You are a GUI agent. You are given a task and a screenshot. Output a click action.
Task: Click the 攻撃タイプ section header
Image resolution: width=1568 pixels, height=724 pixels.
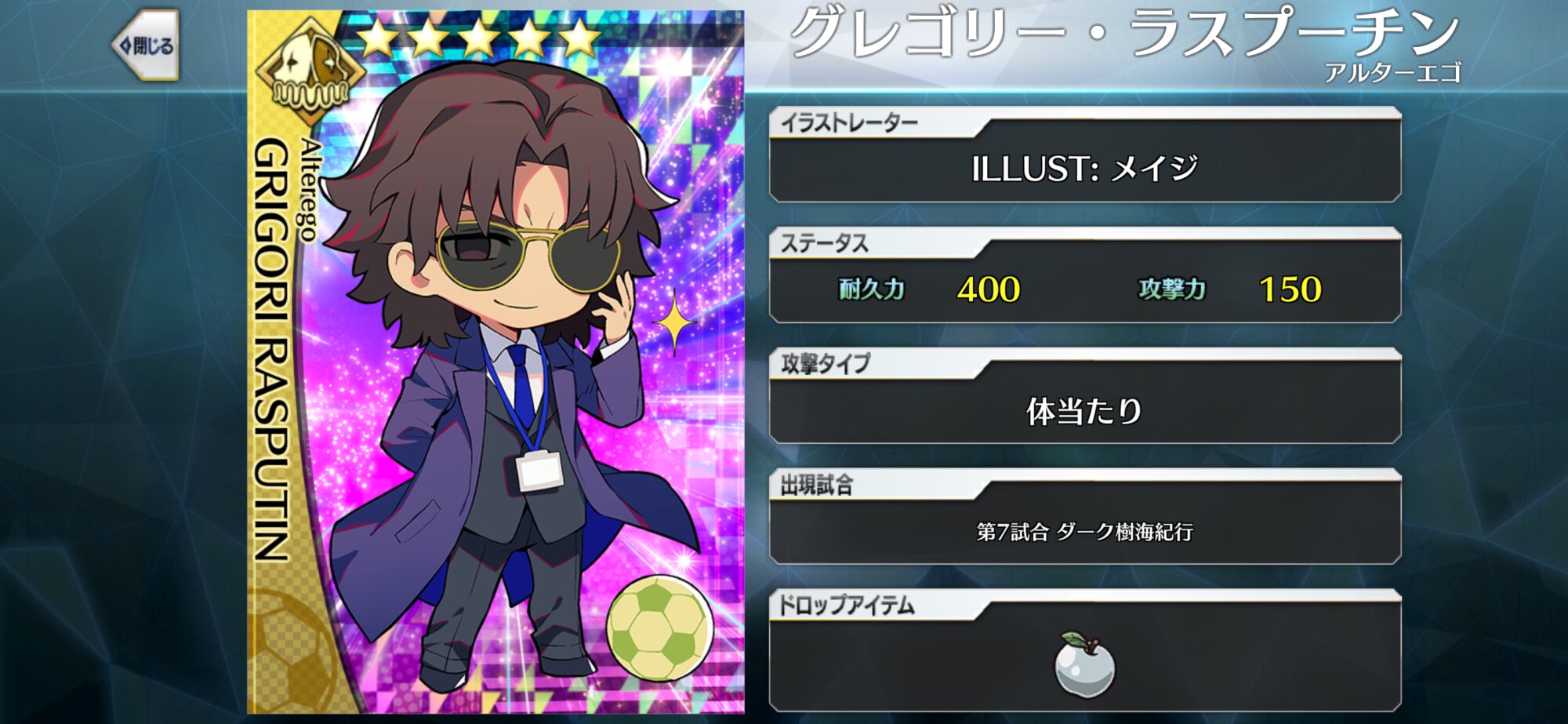[826, 365]
